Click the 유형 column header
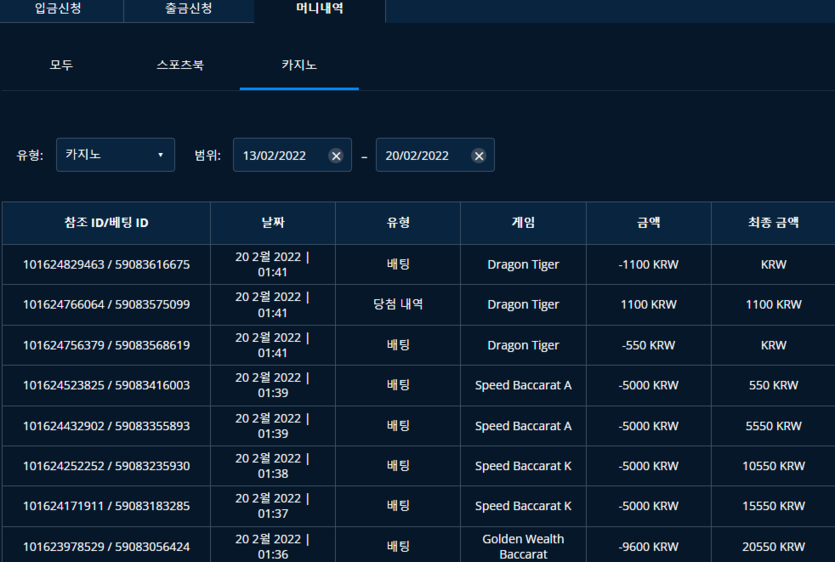 (x=398, y=223)
